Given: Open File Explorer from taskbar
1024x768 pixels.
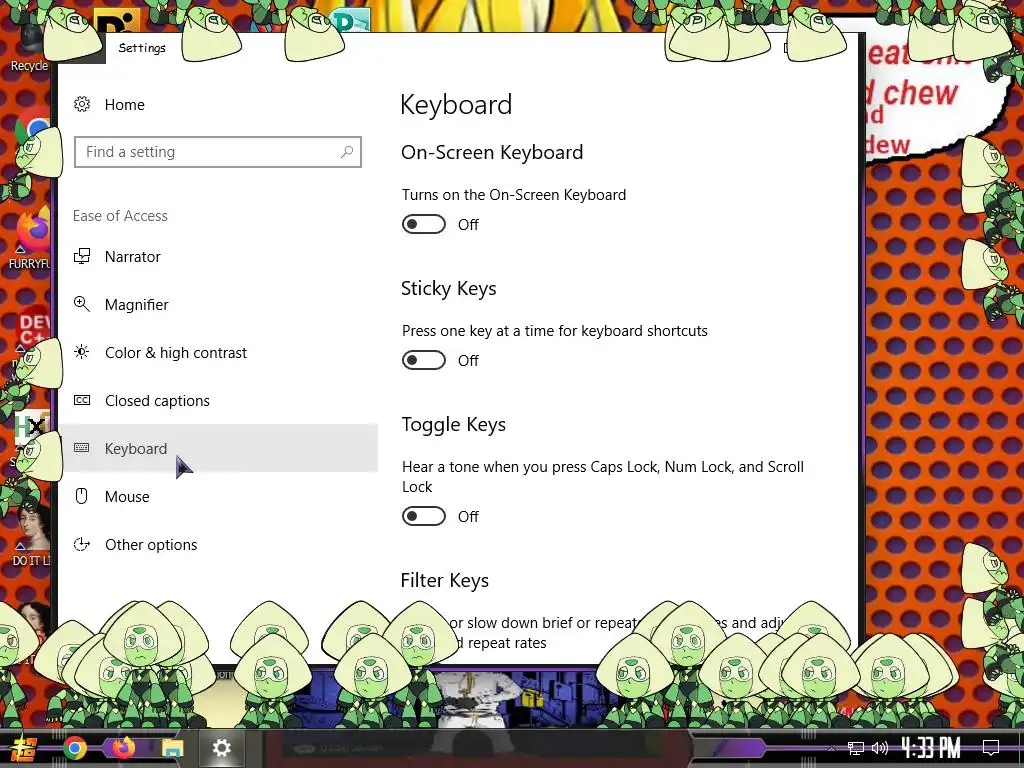Looking at the screenshot, I should (172, 748).
